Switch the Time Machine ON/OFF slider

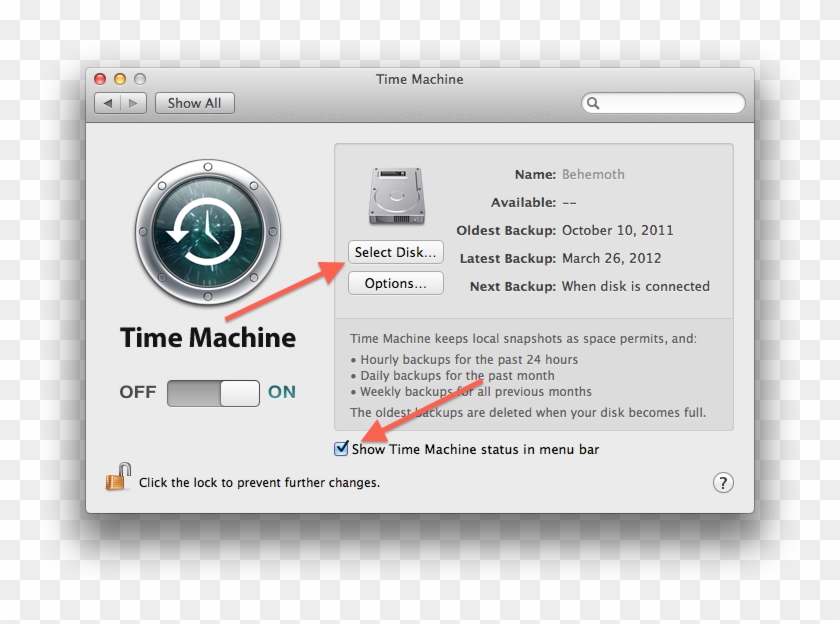(213, 393)
